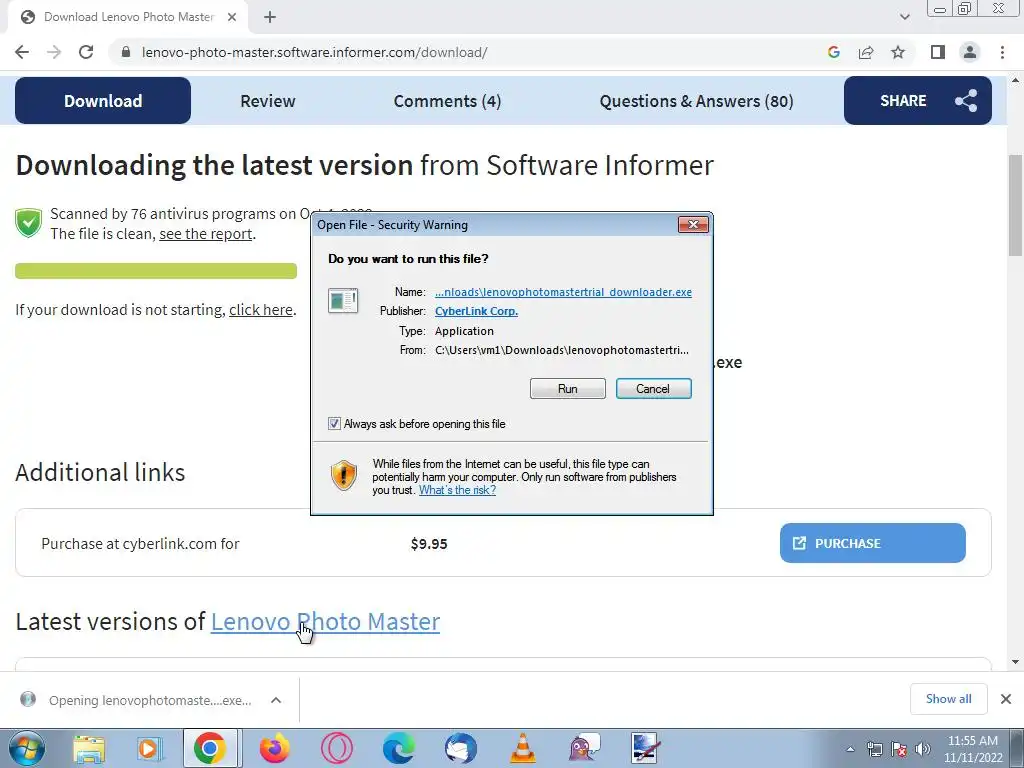Click the $9.95 price text
Screen dimensions: 1024x768
(x=429, y=544)
